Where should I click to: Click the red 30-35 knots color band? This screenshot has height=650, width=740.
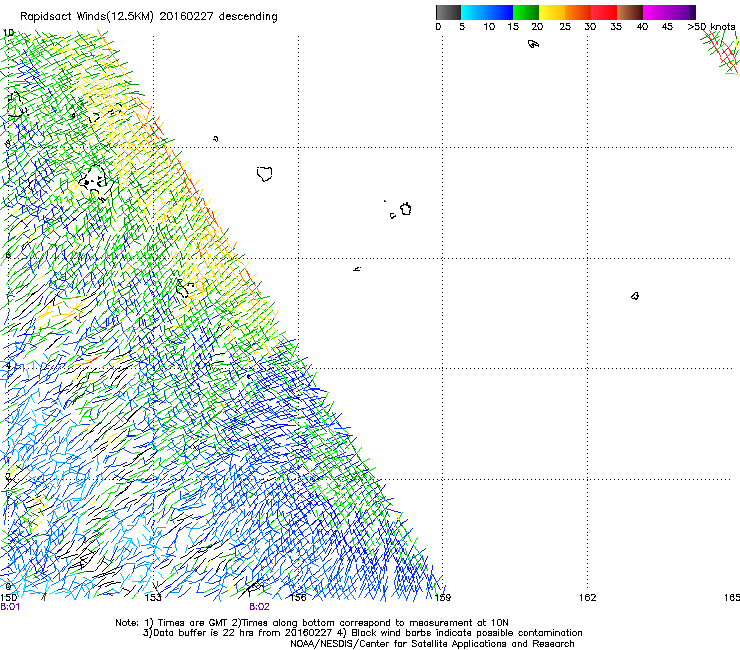pos(604,12)
